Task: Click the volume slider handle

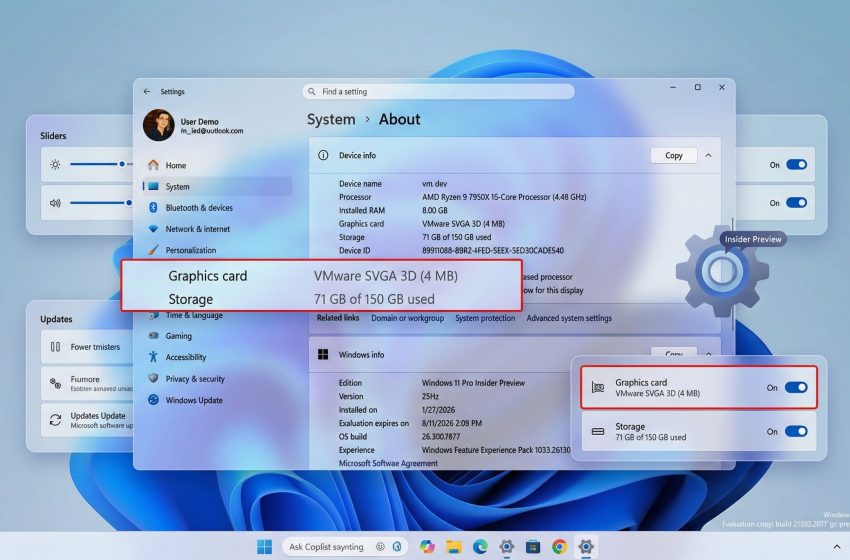Action: 128,203
